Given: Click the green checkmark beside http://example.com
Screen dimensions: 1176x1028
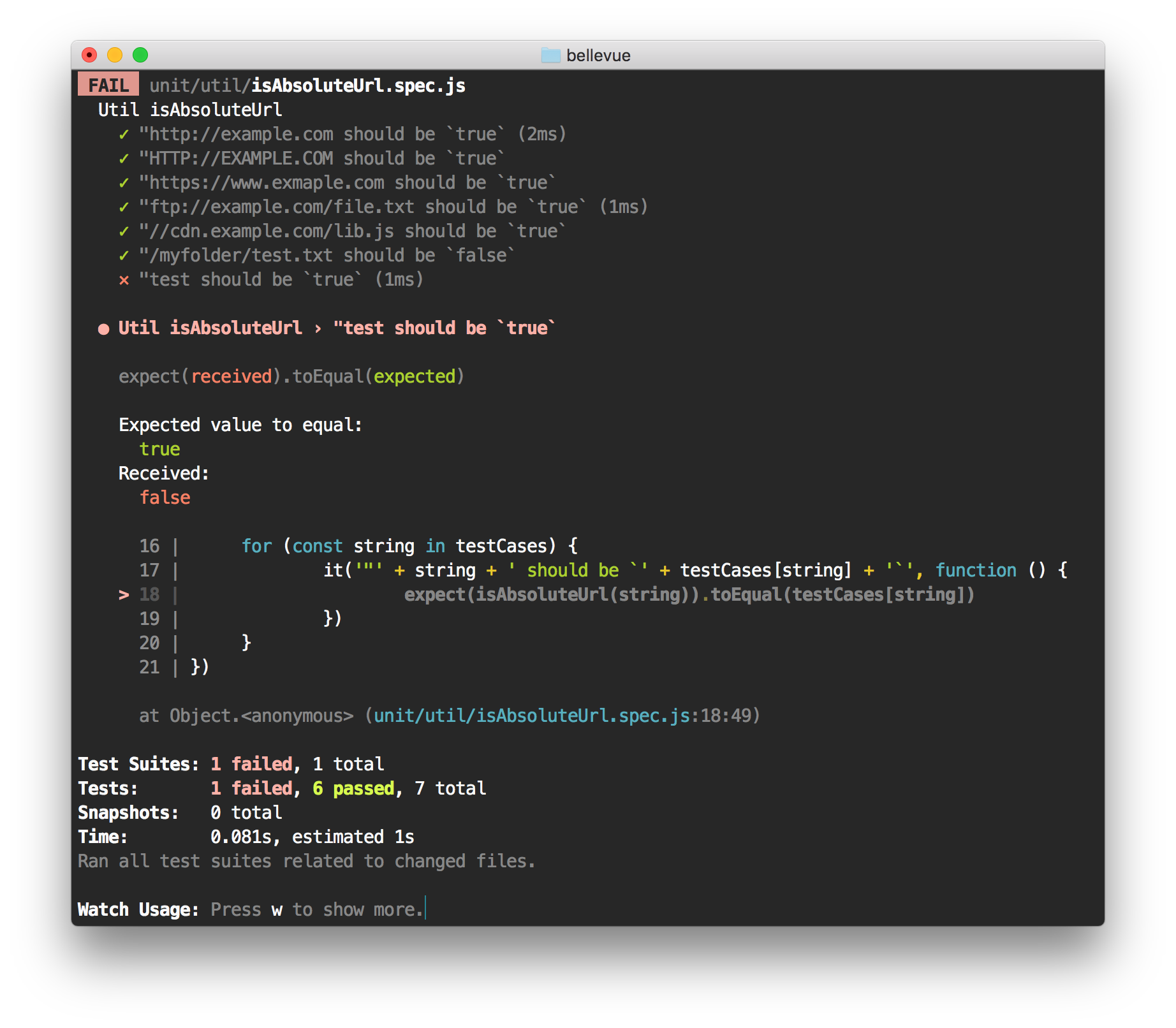Looking at the screenshot, I should pyautogui.click(x=124, y=135).
